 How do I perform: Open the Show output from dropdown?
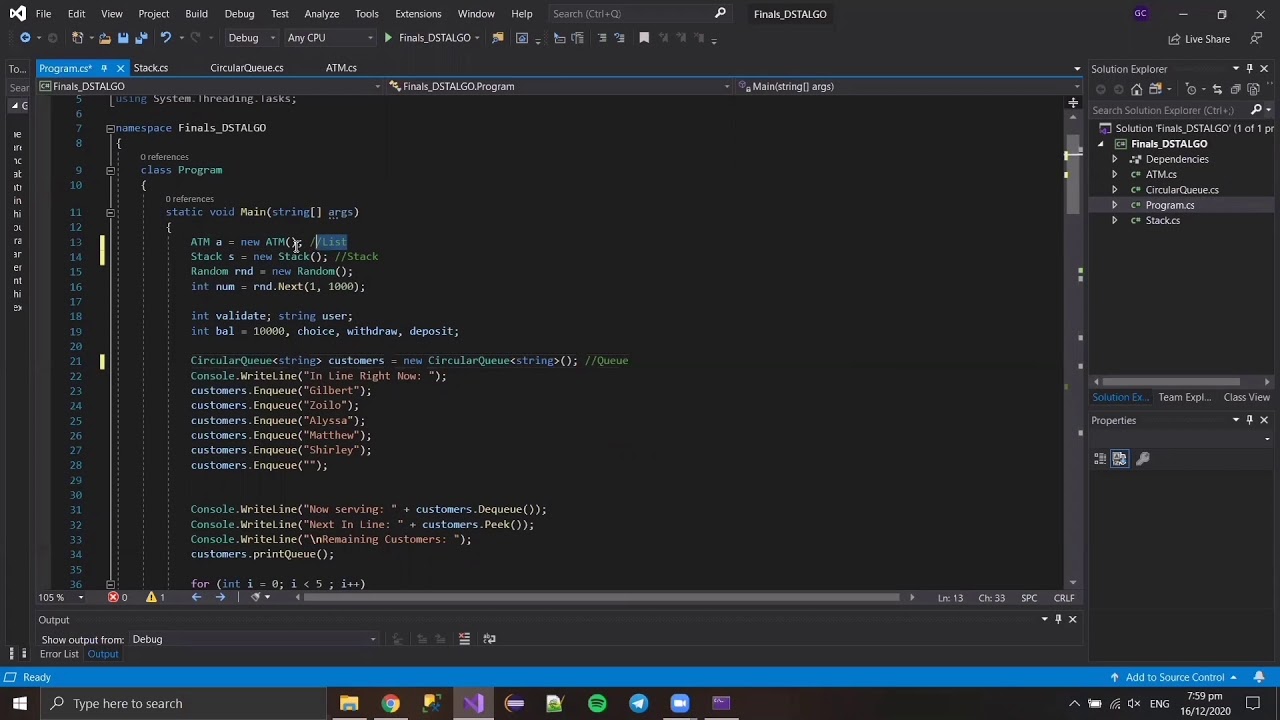click(x=256, y=639)
